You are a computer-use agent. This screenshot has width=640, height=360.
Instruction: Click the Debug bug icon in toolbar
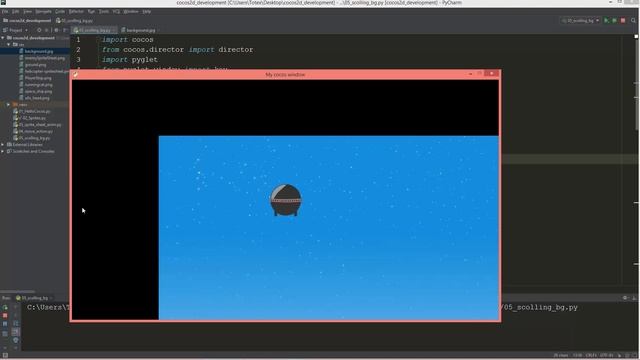click(x=614, y=20)
